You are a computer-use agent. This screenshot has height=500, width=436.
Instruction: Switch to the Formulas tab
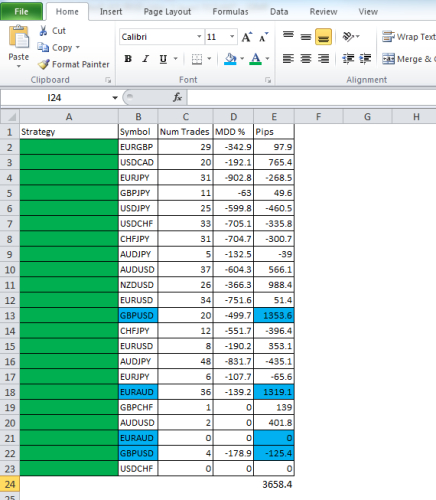(230, 12)
